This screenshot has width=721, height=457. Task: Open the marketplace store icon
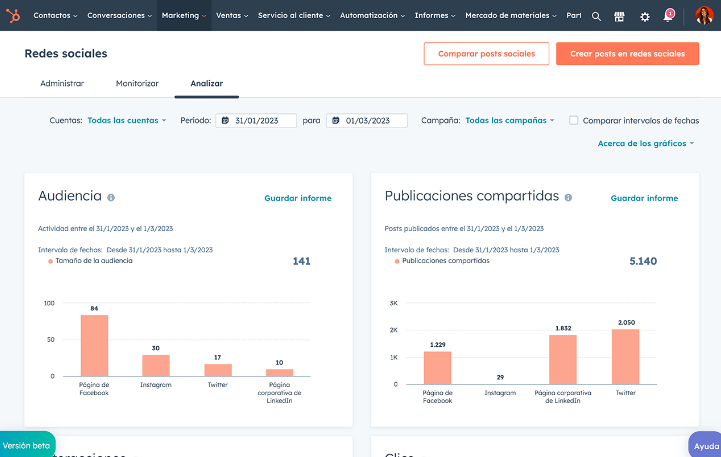click(619, 17)
